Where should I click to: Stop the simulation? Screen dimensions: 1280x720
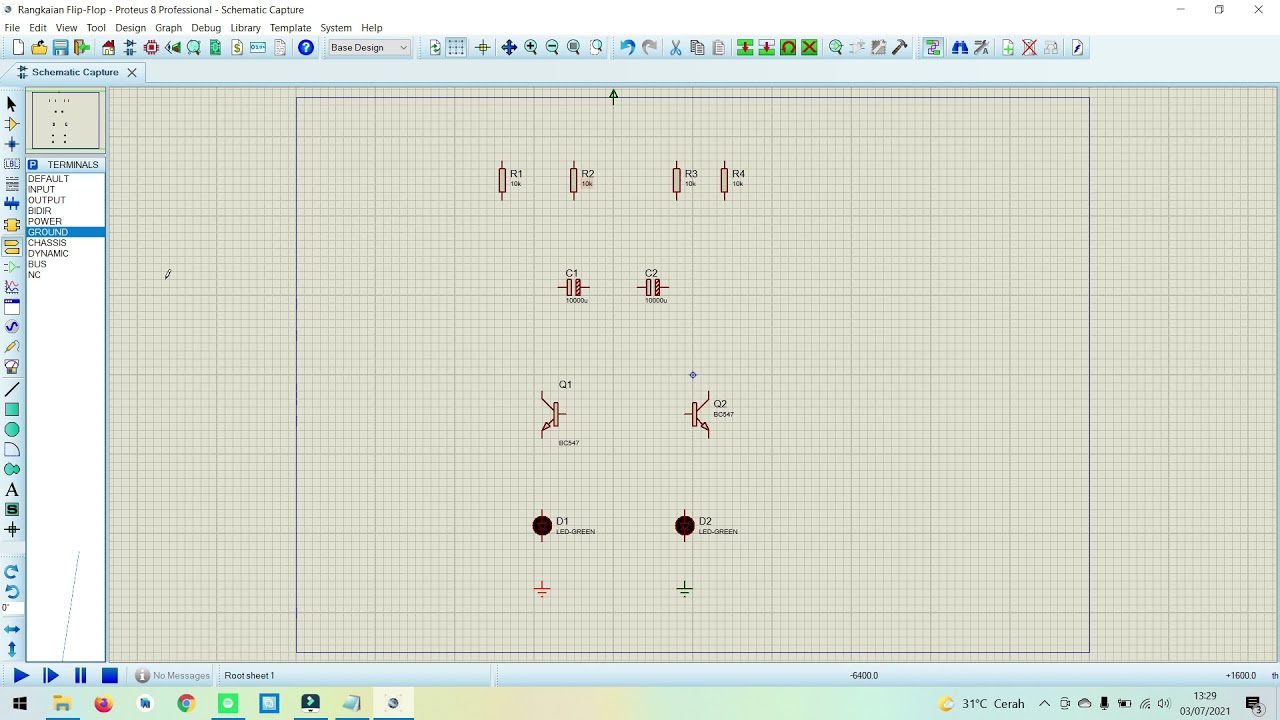coord(110,676)
